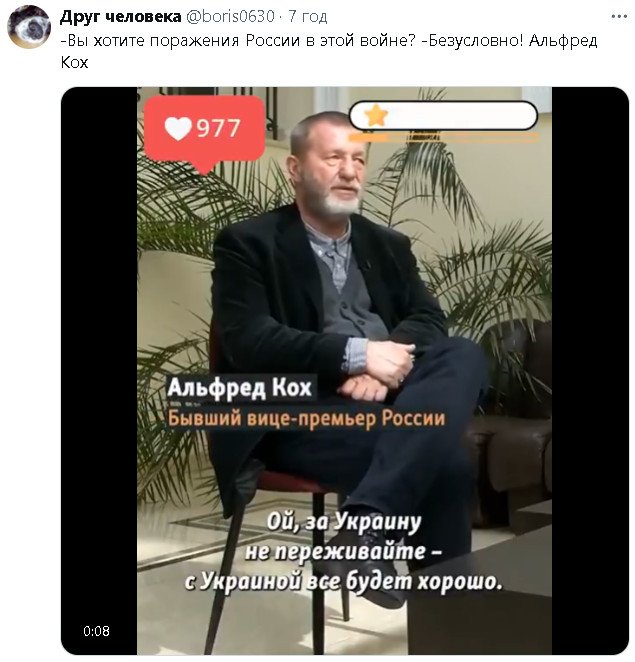Click the subtitle line с Украиной все будет хорошо
The width and height of the screenshot is (635, 662).
(x=344, y=582)
